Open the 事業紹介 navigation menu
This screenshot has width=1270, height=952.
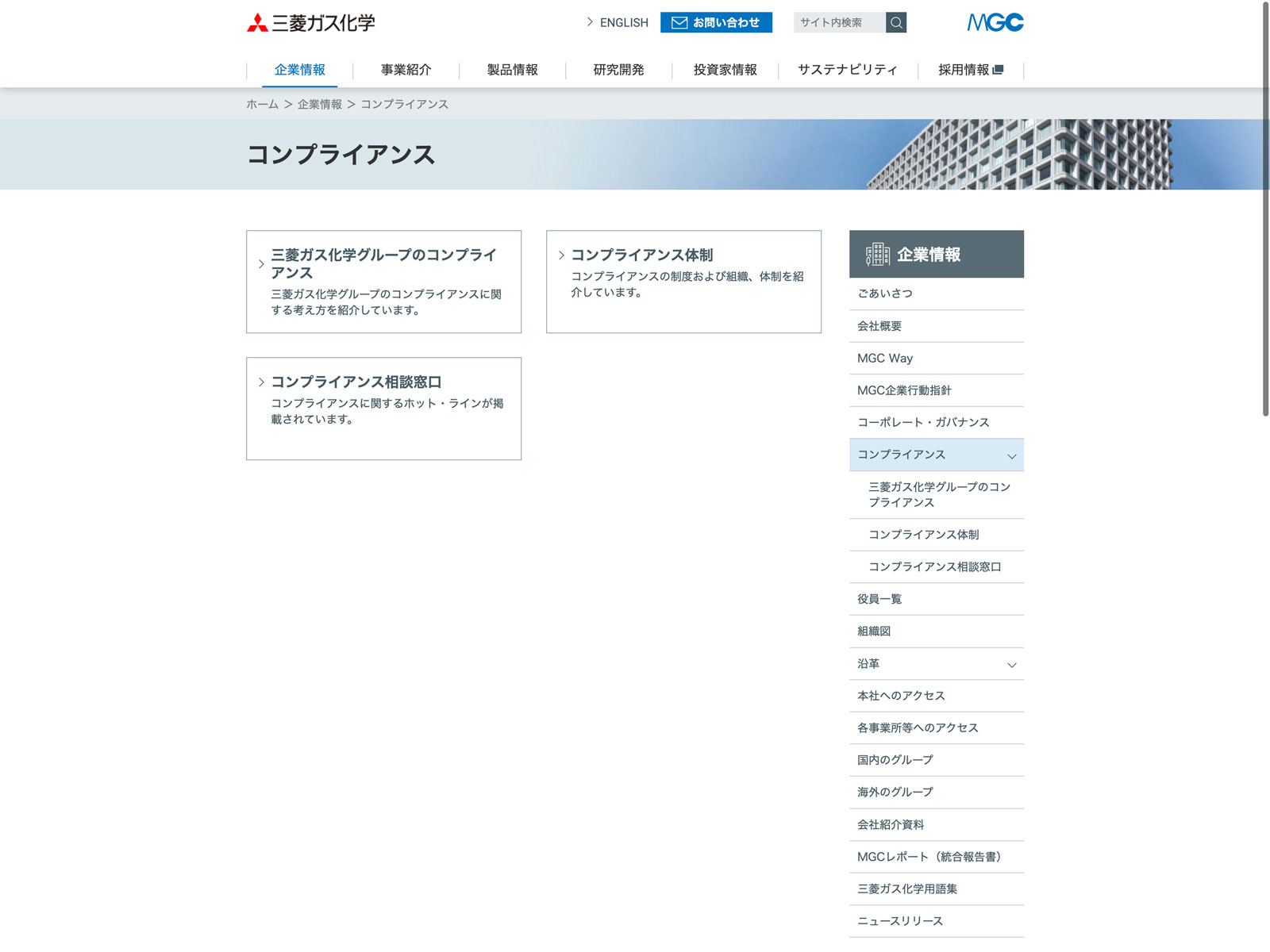tap(406, 70)
